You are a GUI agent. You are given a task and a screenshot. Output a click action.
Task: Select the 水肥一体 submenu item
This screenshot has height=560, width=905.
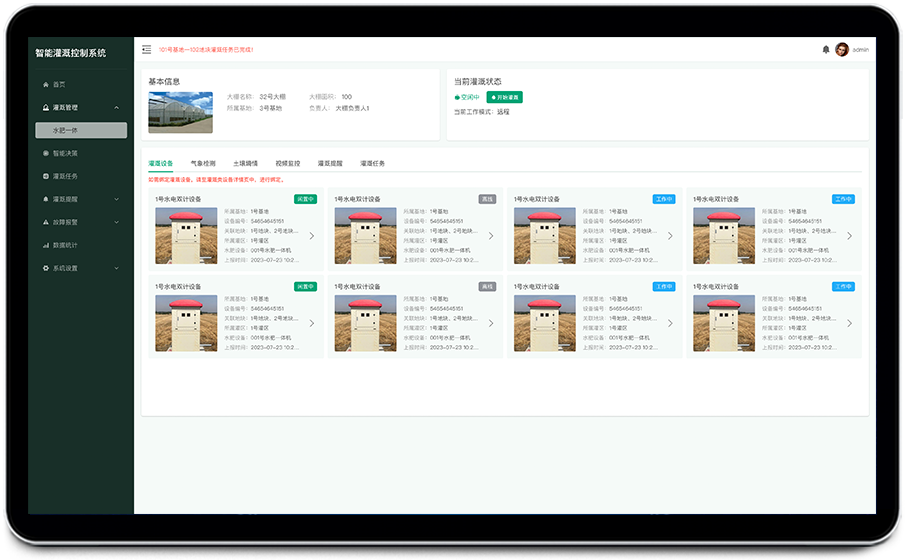click(x=81, y=130)
